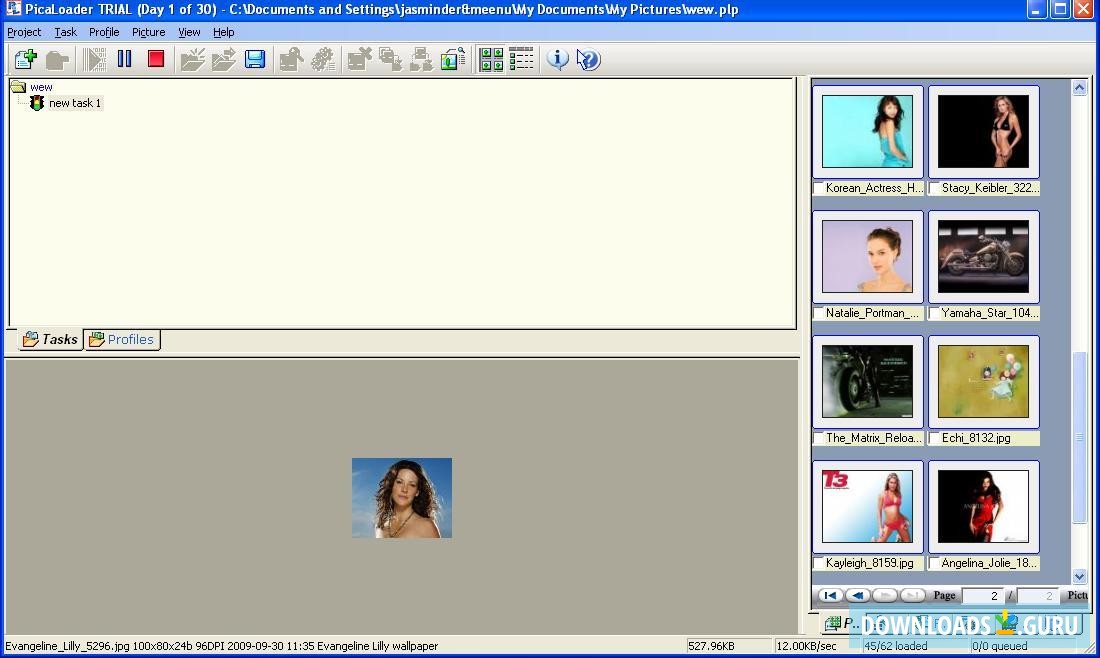Pause the running download task
This screenshot has height=658, width=1100.
pyautogui.click(x=125, y=60)
